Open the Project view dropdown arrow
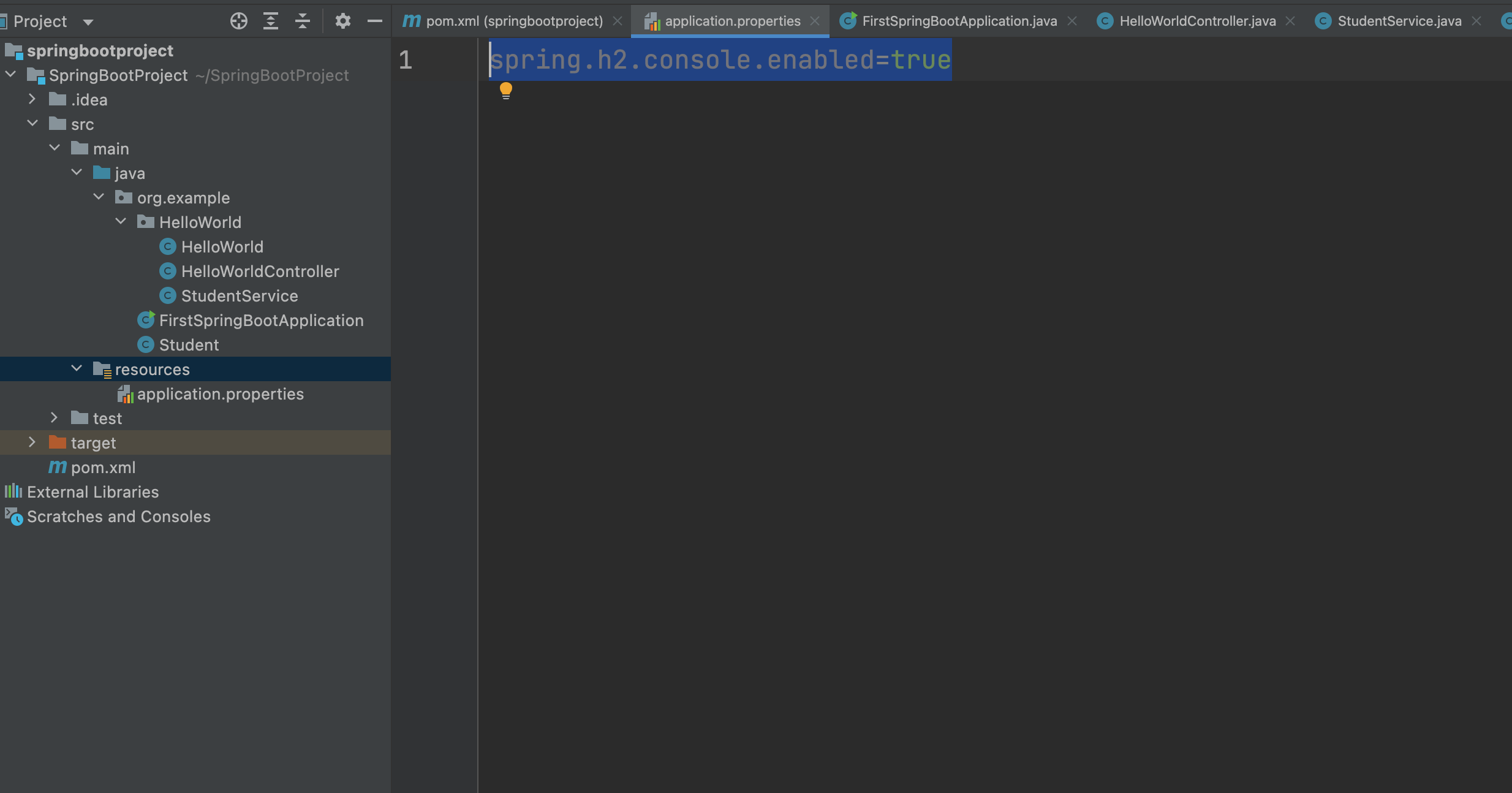This screenshot has width=1512, height=793. point(88,23)
